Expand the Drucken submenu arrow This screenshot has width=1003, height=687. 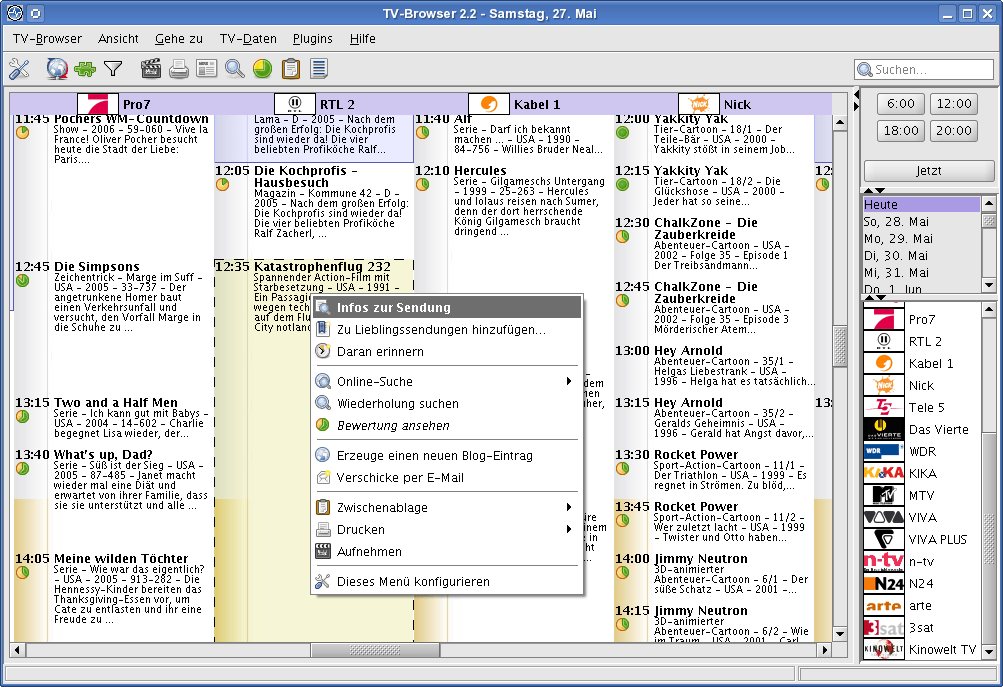pyautogui.click(x=569, y=529)
